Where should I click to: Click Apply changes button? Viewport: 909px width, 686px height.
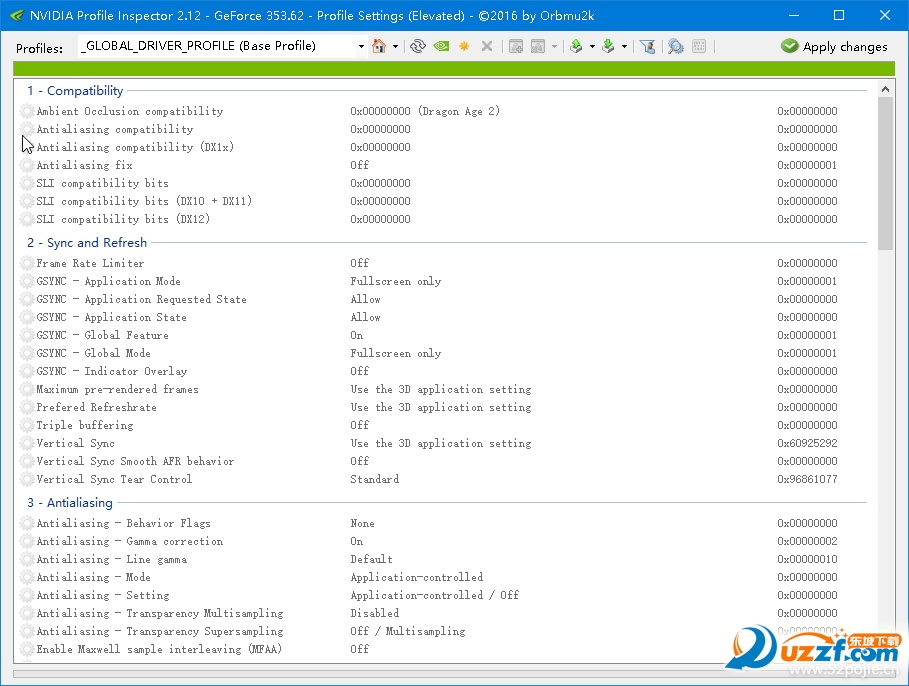(x=834, y=46)
